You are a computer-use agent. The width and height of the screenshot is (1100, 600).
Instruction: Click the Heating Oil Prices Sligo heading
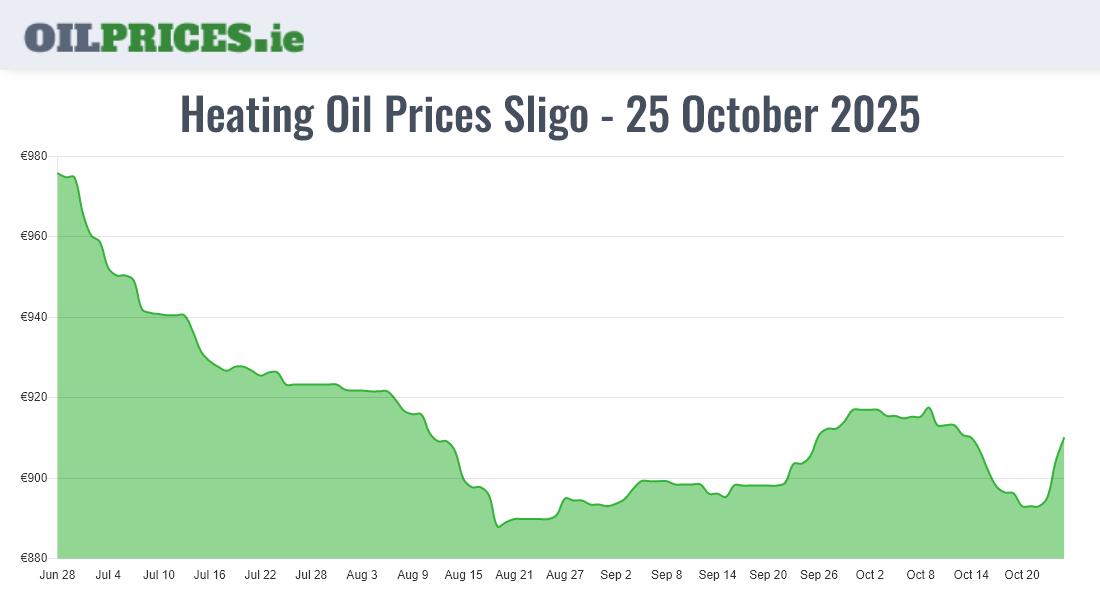549,115
